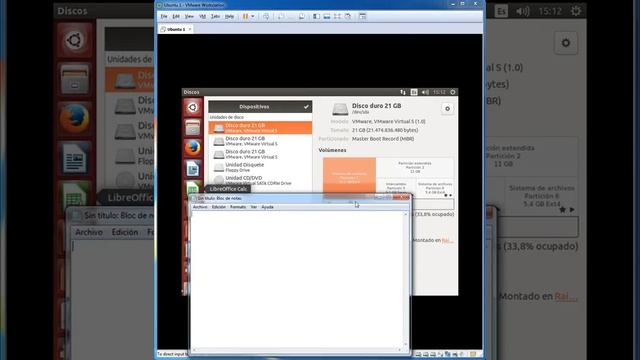Viewport: 640px width, 360px height.
Task: Click the 15:12 clock in Ubuntu panel
Action: (439, 92)
